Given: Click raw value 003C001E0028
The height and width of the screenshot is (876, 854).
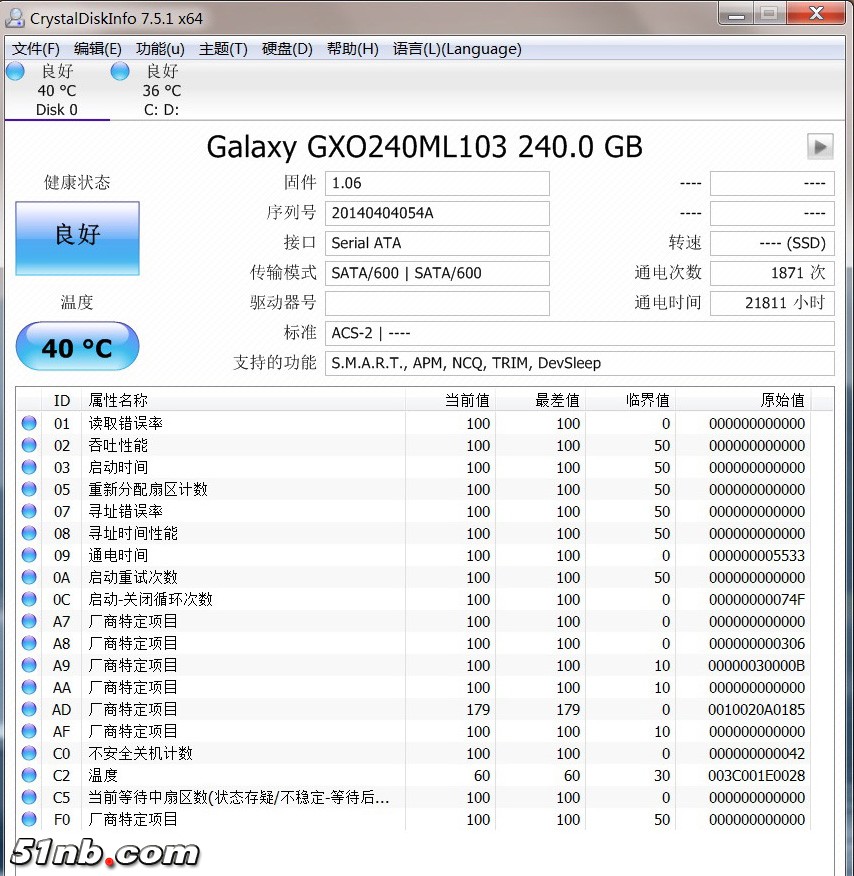Looking at the screenshot, I should [x=757, y=775].
